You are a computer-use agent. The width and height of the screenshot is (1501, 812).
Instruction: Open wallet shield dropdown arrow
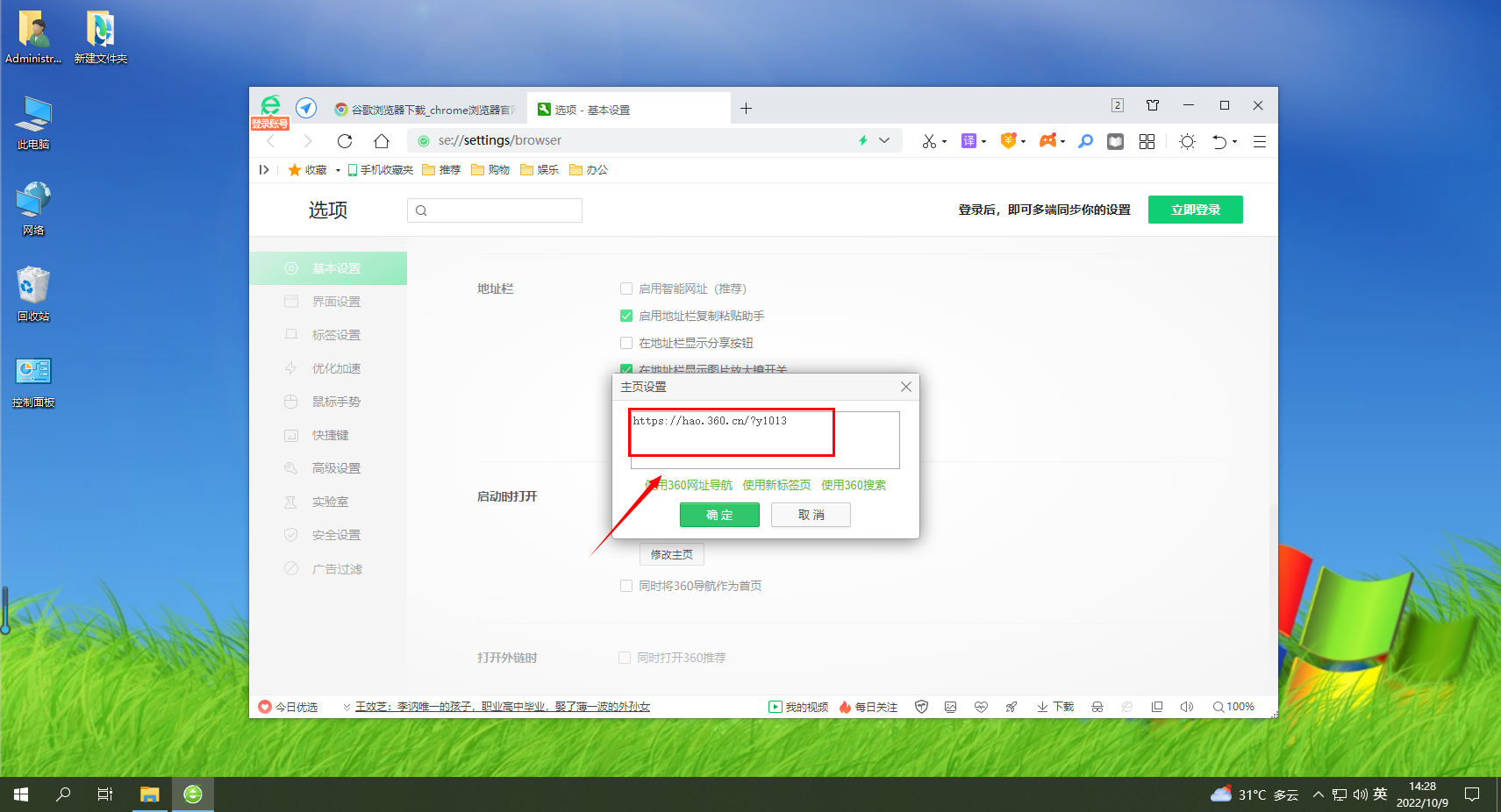pyautogui.click(x=1024, y=141)
